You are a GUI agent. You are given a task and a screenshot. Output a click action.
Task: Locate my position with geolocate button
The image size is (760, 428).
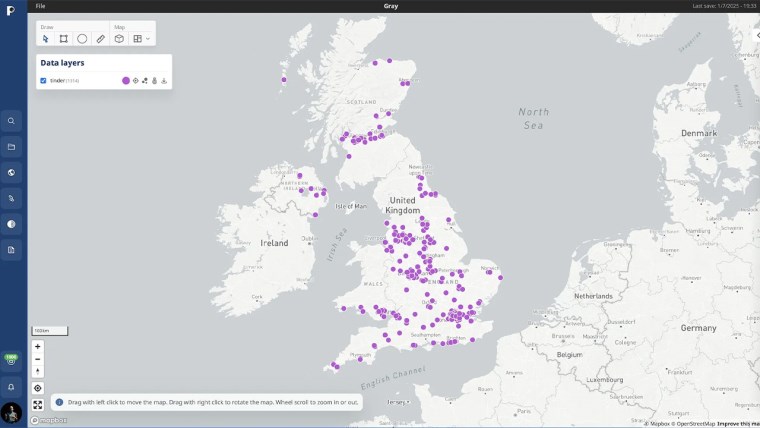pyautogui.click(x=38, y=388)
